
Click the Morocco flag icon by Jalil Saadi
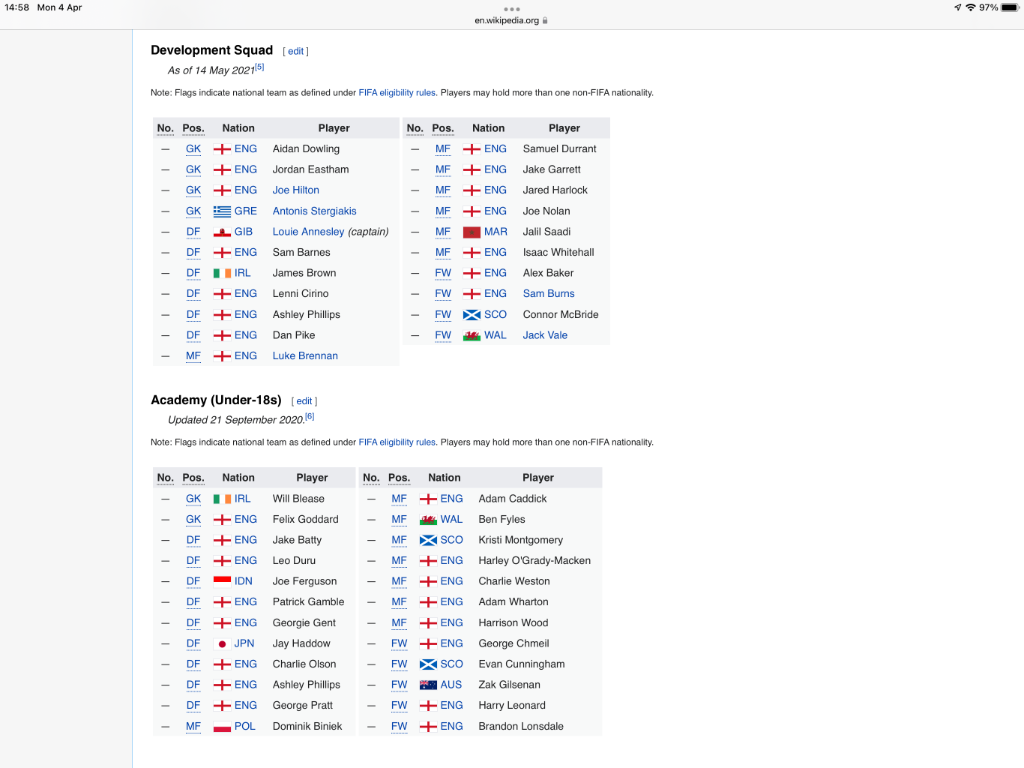(x=472, y=232)
